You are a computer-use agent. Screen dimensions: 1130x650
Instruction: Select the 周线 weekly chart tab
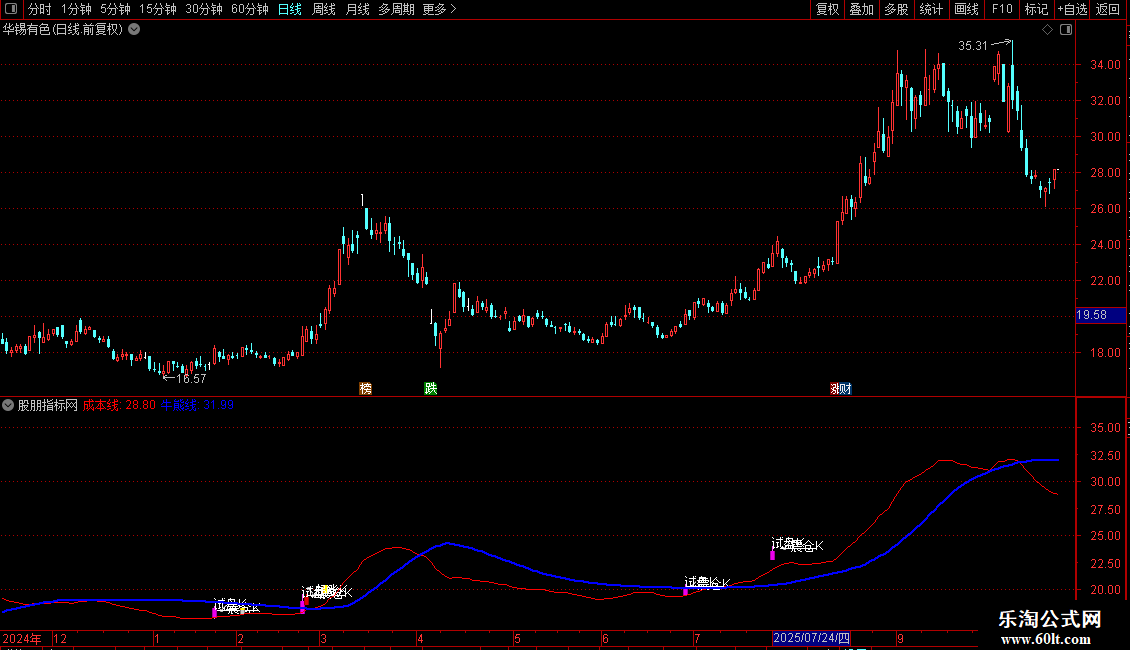tap(324, 9)
